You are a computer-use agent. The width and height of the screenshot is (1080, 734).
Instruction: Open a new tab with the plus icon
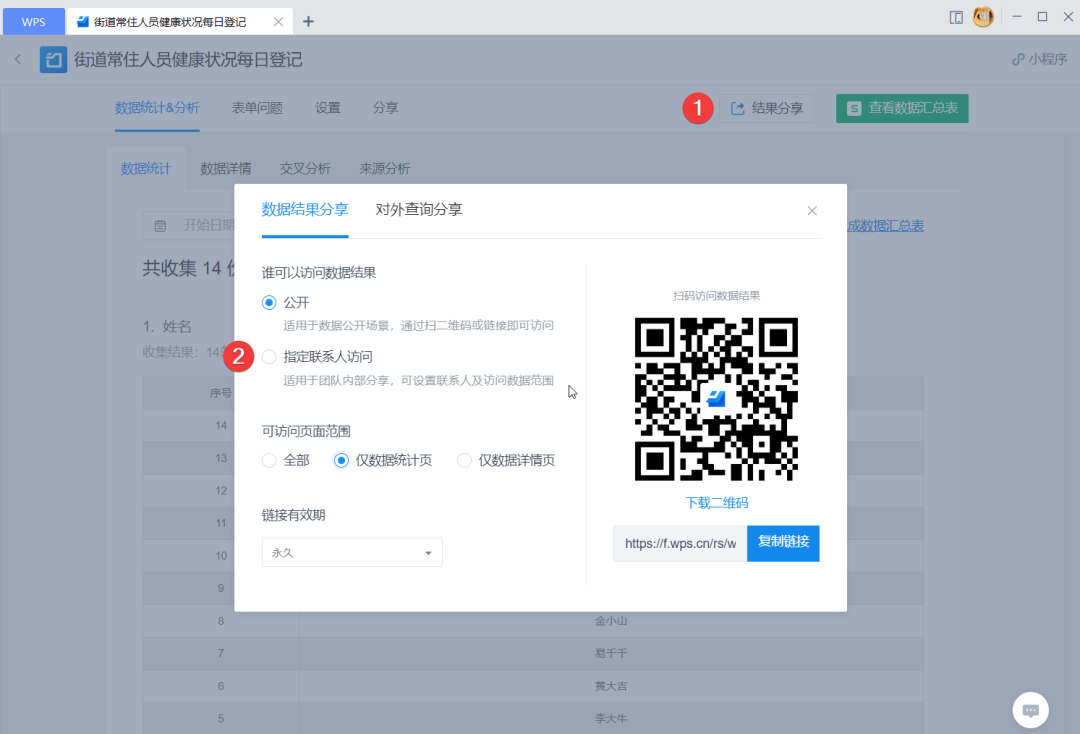click(309, 21)
